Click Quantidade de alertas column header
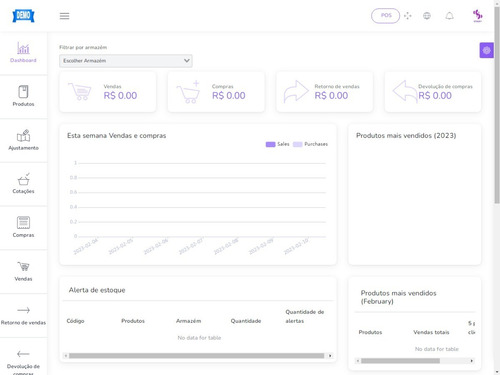 (x=305, y=316)
